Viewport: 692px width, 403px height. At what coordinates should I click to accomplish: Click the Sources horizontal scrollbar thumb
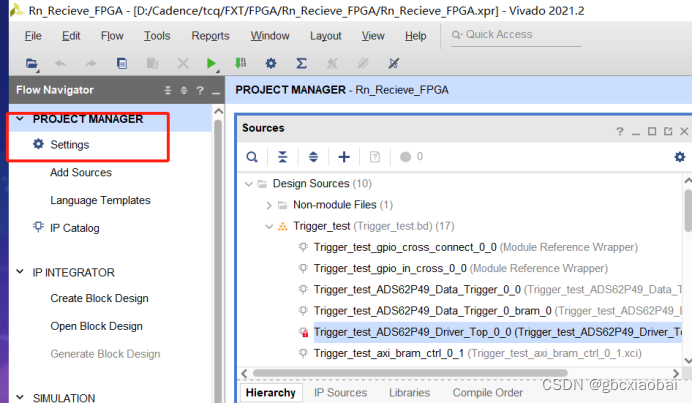point(410,373)
